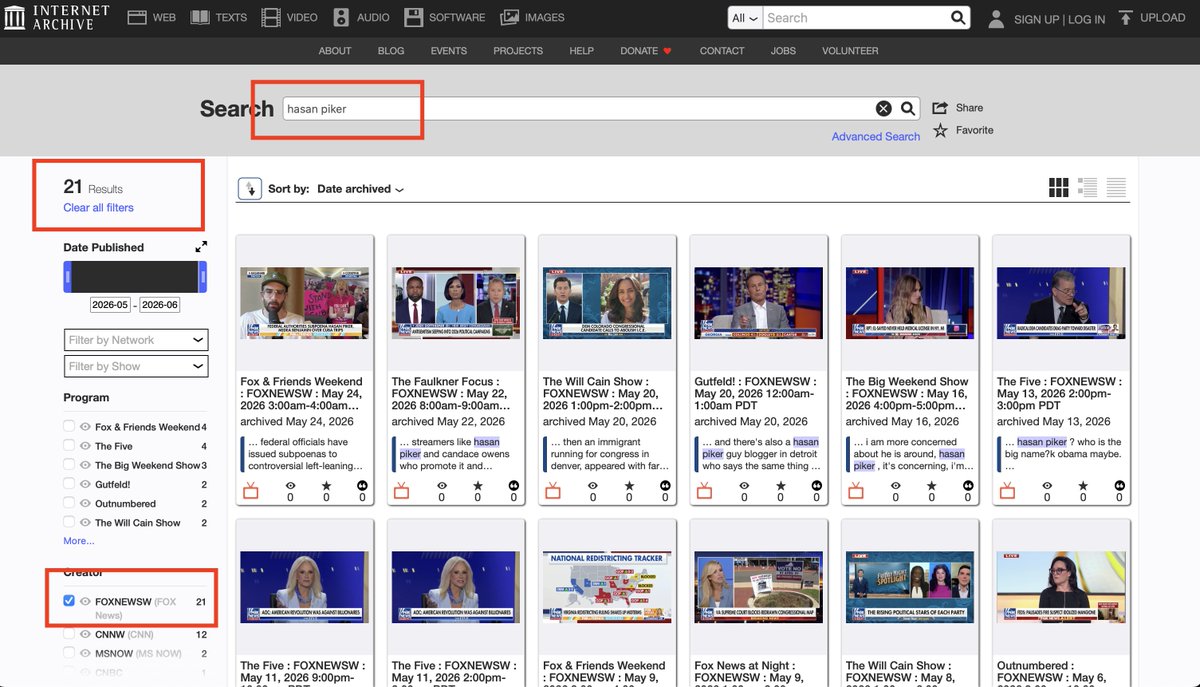Open Advanced Search link
Image resolution: width=1200 pixels, height=687 pixels.
(x=876, y=137)
